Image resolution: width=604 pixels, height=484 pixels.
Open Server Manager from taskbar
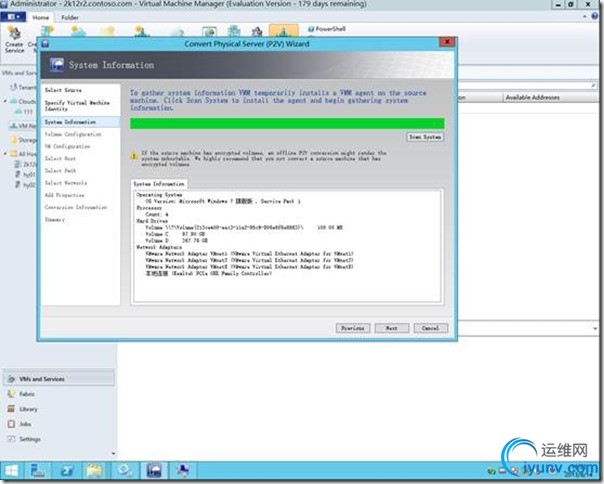coord(37,471)
